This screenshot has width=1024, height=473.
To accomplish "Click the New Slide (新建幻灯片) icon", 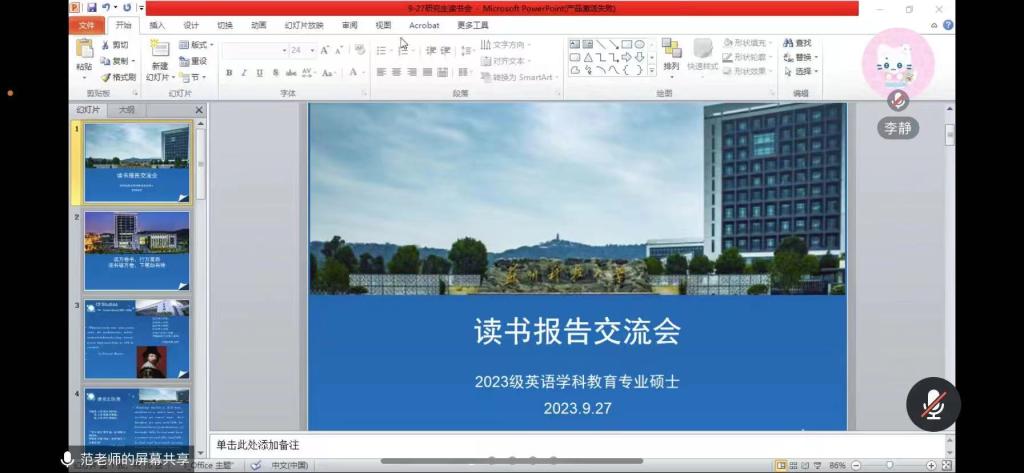I will tap(159, 49).
